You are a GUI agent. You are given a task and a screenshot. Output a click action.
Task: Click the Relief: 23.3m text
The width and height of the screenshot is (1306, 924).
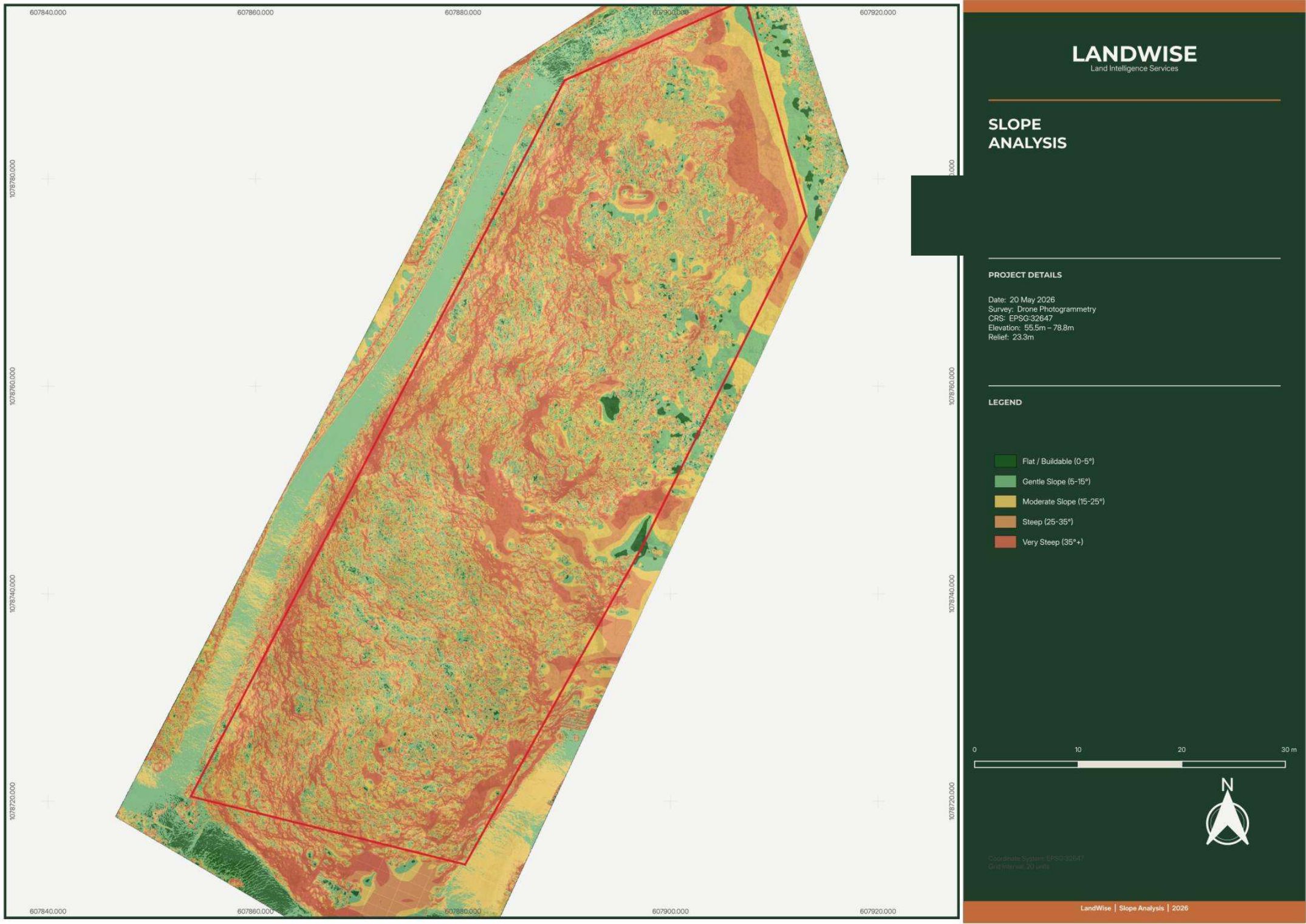coord(1011,337)
